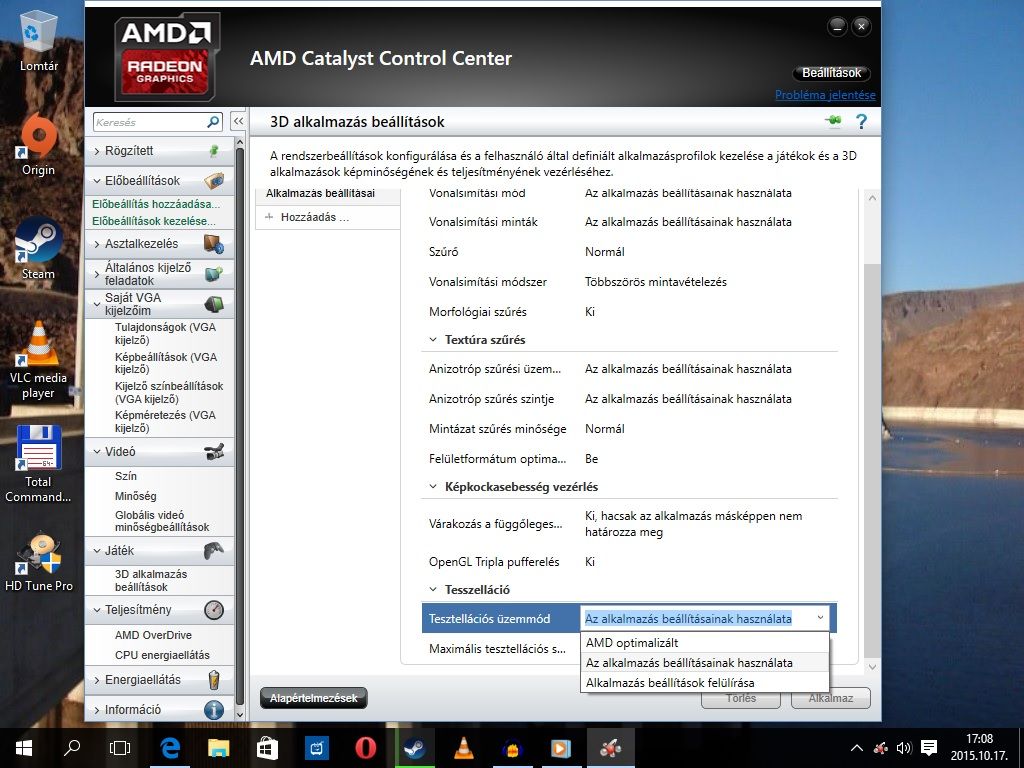Image resolution: width=1024 pixels, height=768 pixels.
Task: Click the Információ info icon
Action: [x=214, y=709]
